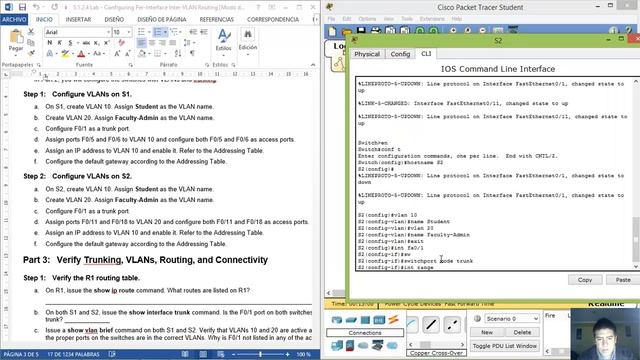Open the Edición binoculars menu
Screen dimensions: 640x360
click(x=248, y=41)
